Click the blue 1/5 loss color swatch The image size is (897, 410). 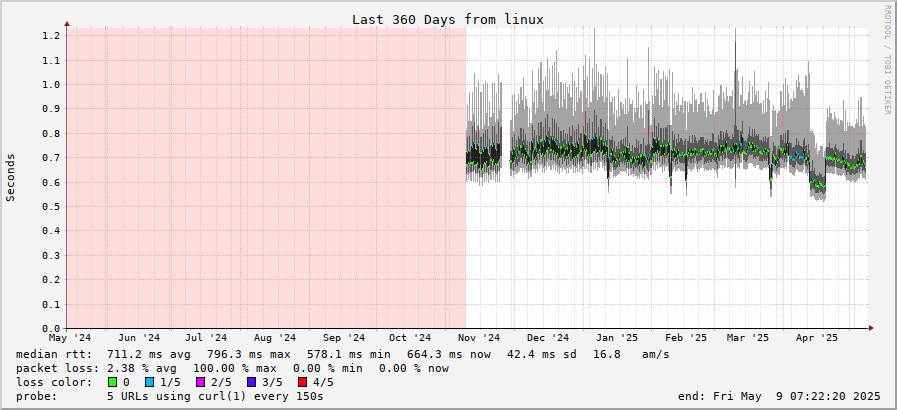point(150,382)
